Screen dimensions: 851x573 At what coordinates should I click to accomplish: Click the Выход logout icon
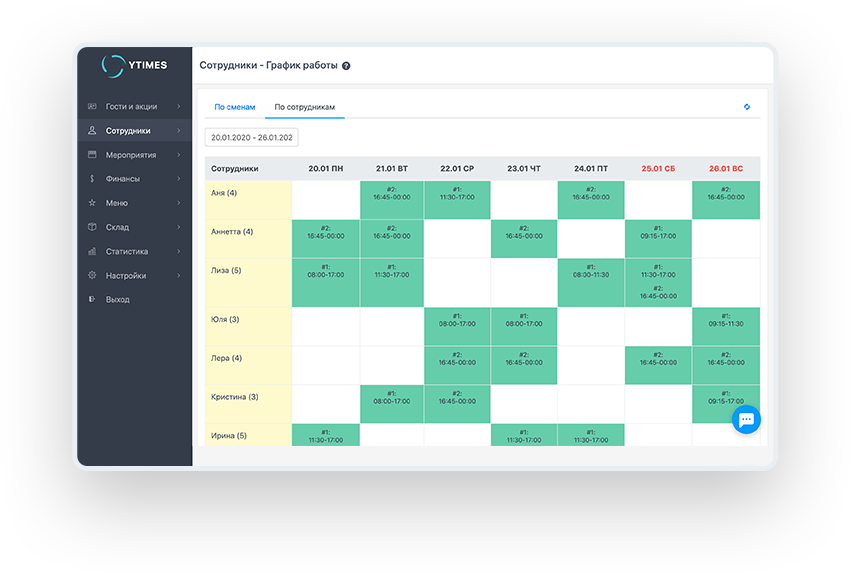(92, 300)
